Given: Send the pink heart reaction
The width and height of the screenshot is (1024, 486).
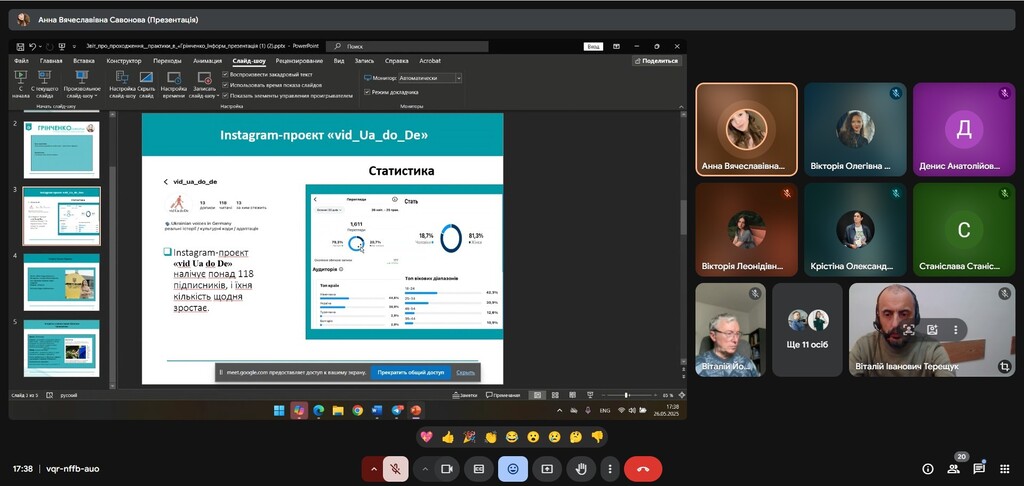Looking at the screenshot, I should (426, 437).
